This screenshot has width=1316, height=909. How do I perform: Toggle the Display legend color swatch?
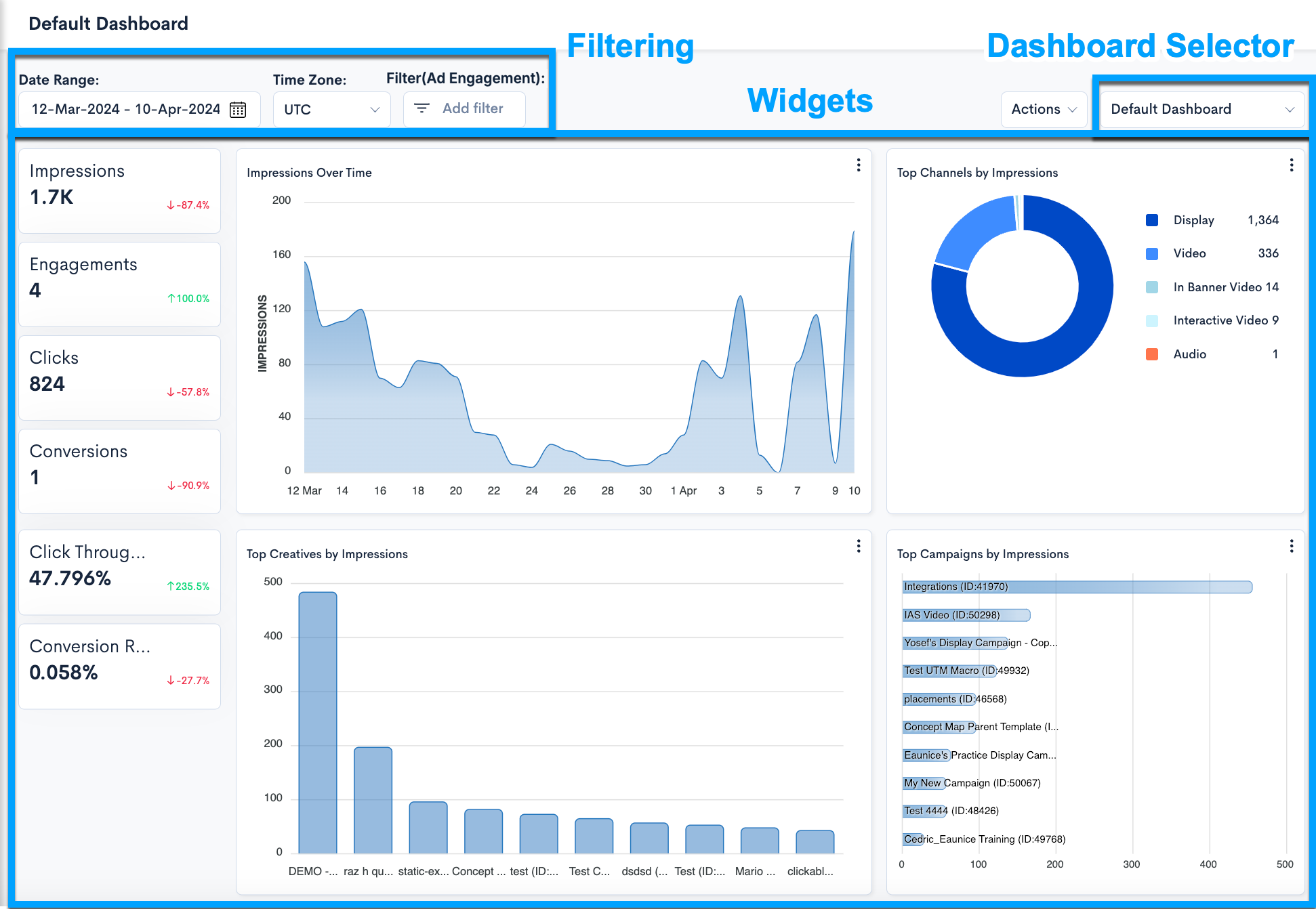coord(1152,220)
